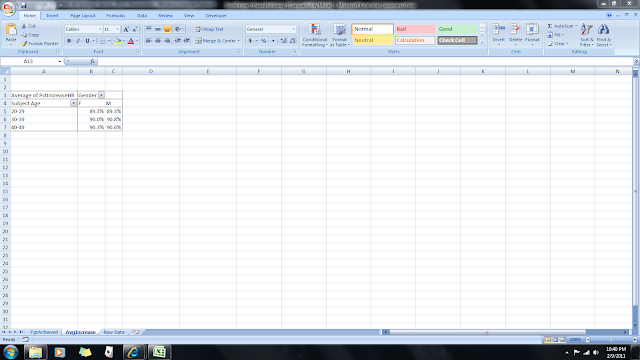Open the font size dropdown
Viewport: 640px width, 360px height.
click(x=118, y=29)
